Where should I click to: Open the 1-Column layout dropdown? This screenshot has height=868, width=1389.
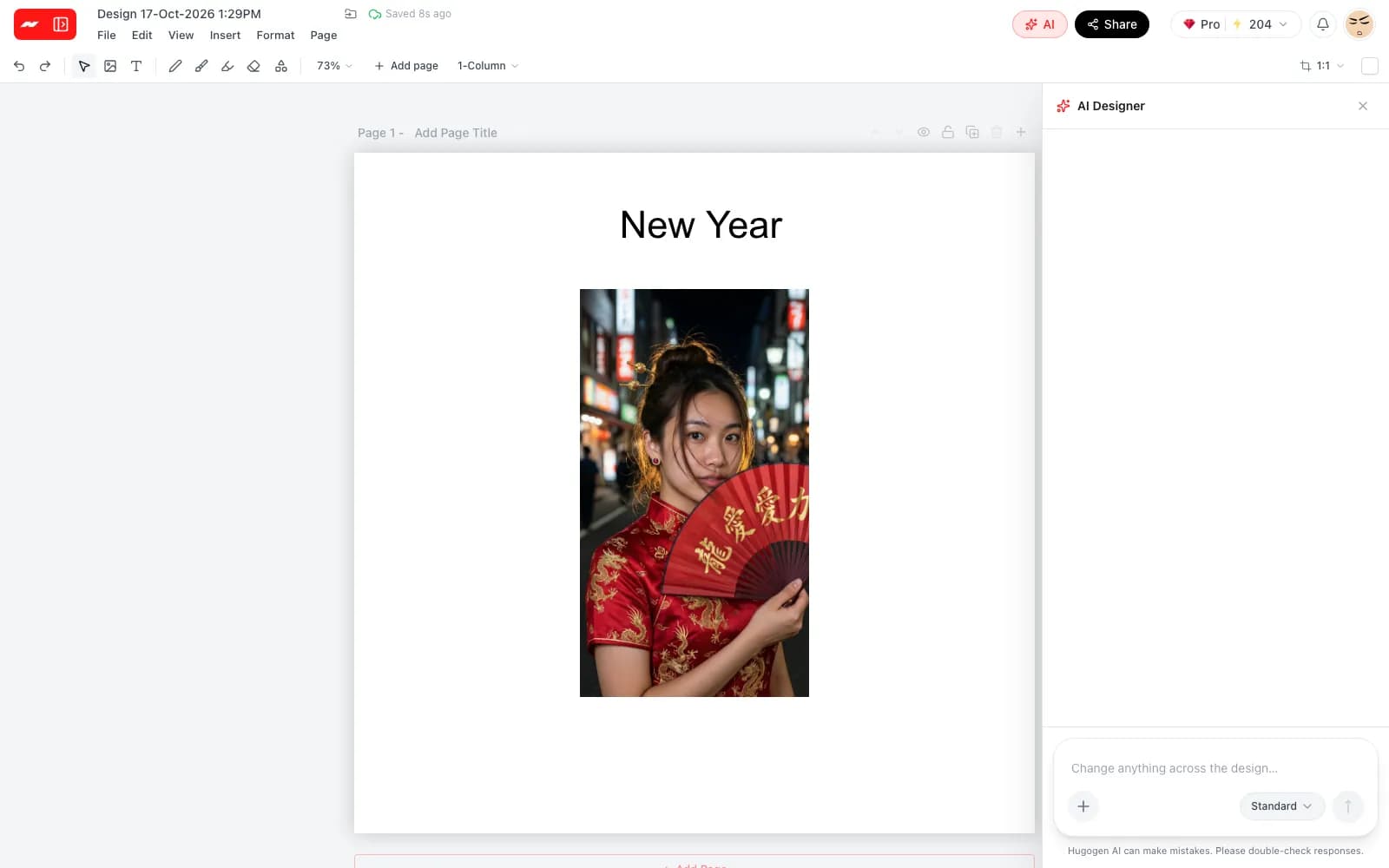tap(488, 66)
